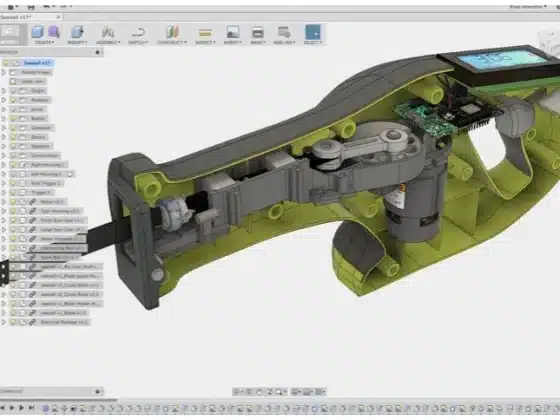Click the Construct plane icon
The width and height of the screenshot is (560, 420).
coord(172,32)
